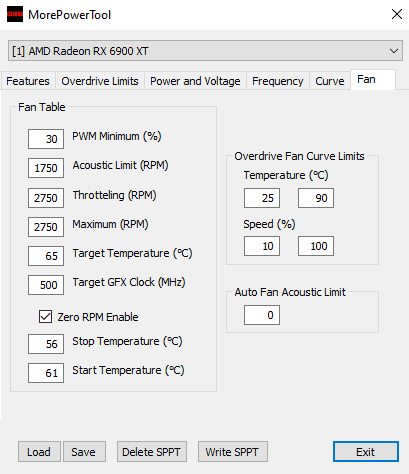
Task: Toggle the Zero RPM Enable checkbox
Action: click(x=45, y=316)
